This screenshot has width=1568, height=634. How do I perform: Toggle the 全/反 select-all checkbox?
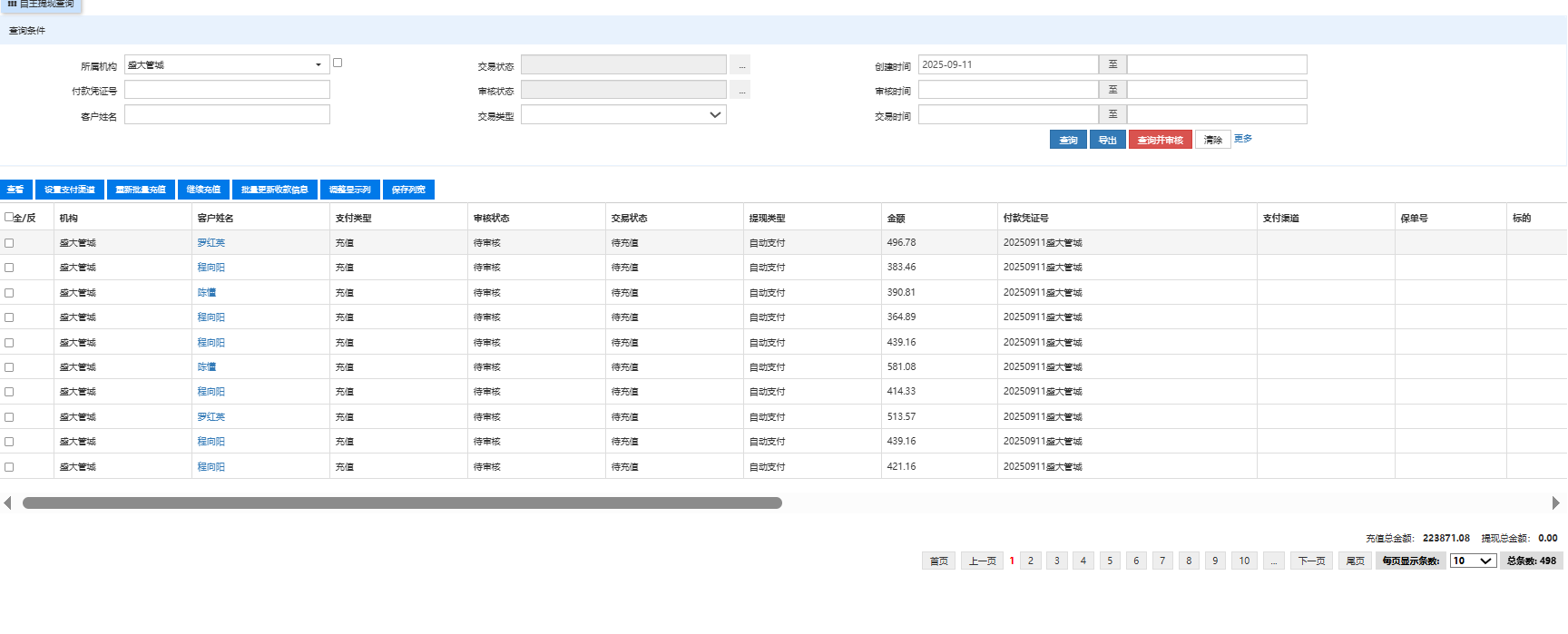[9, 218]
